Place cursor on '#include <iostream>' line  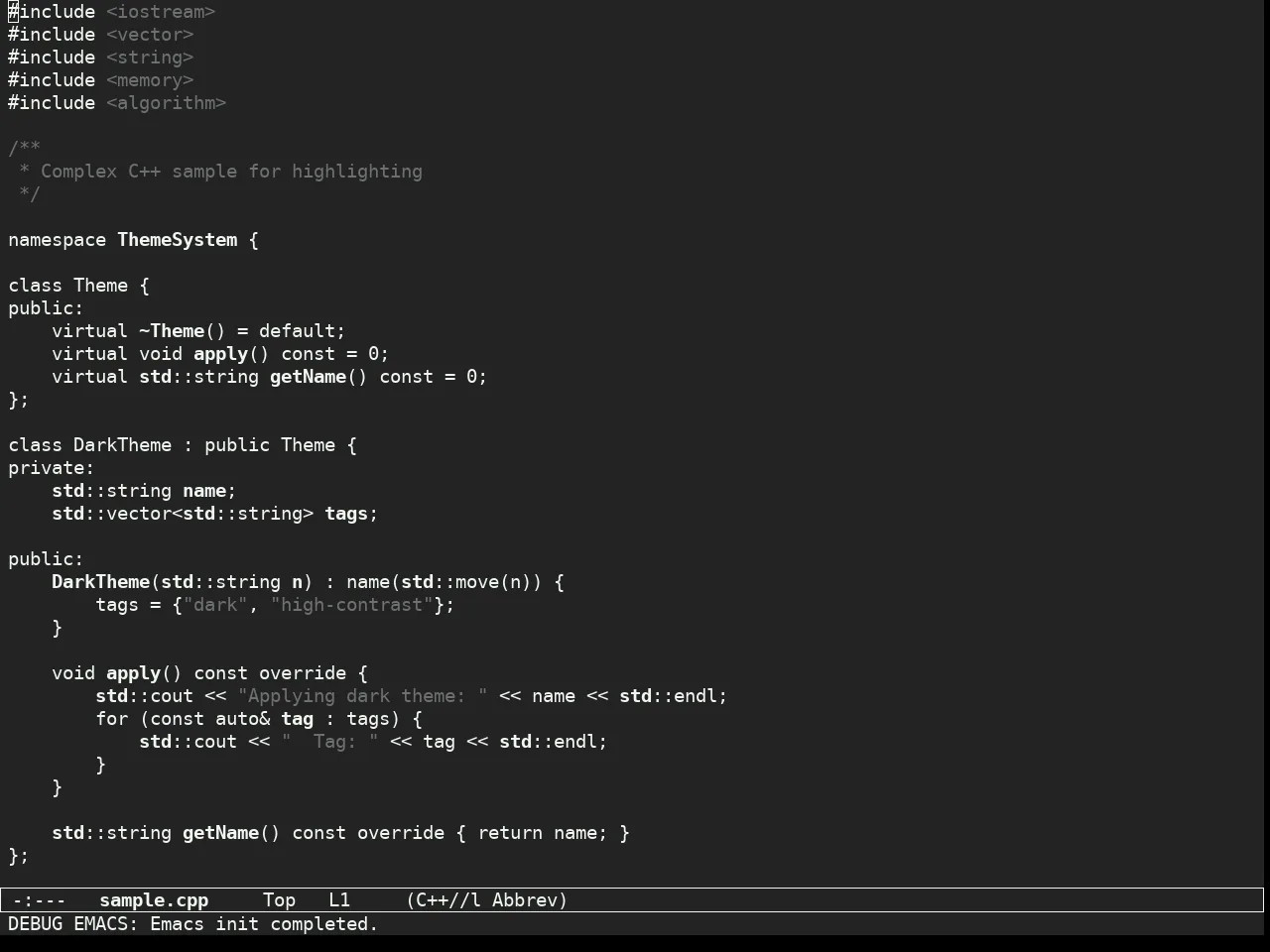112,12
